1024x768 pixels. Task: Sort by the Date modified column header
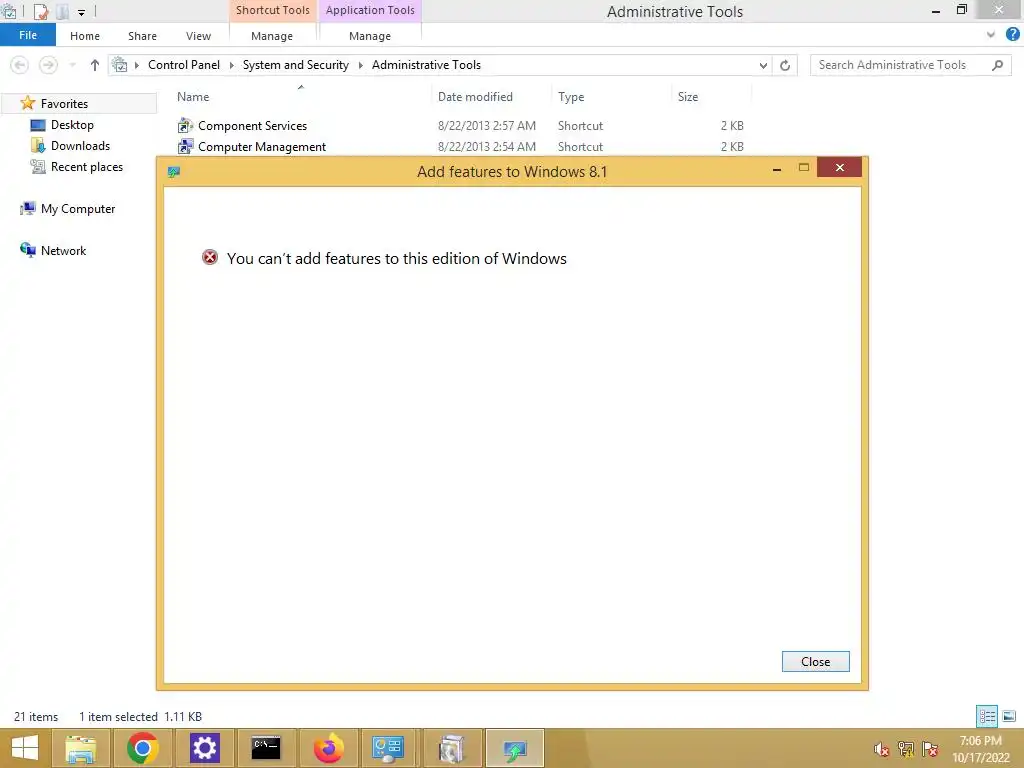coord(492,97)
